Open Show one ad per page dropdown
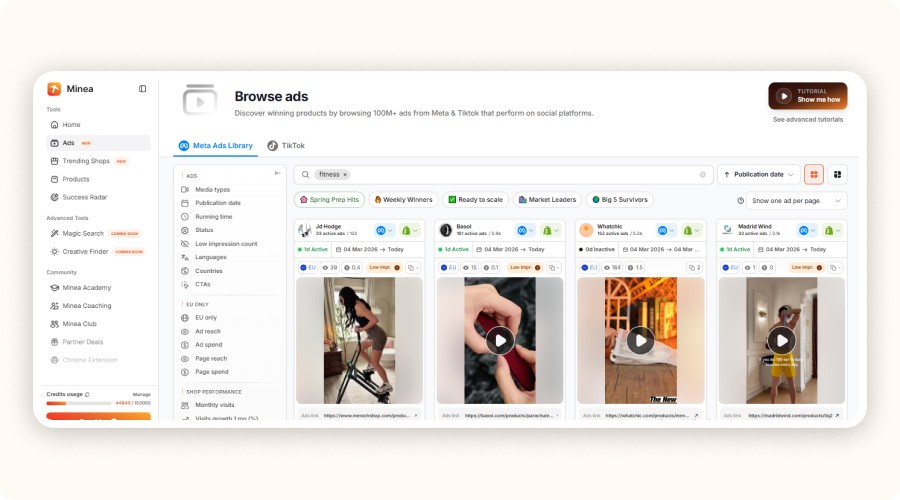The width and height of the screenshot is (900, 500). tap(796, 201)
